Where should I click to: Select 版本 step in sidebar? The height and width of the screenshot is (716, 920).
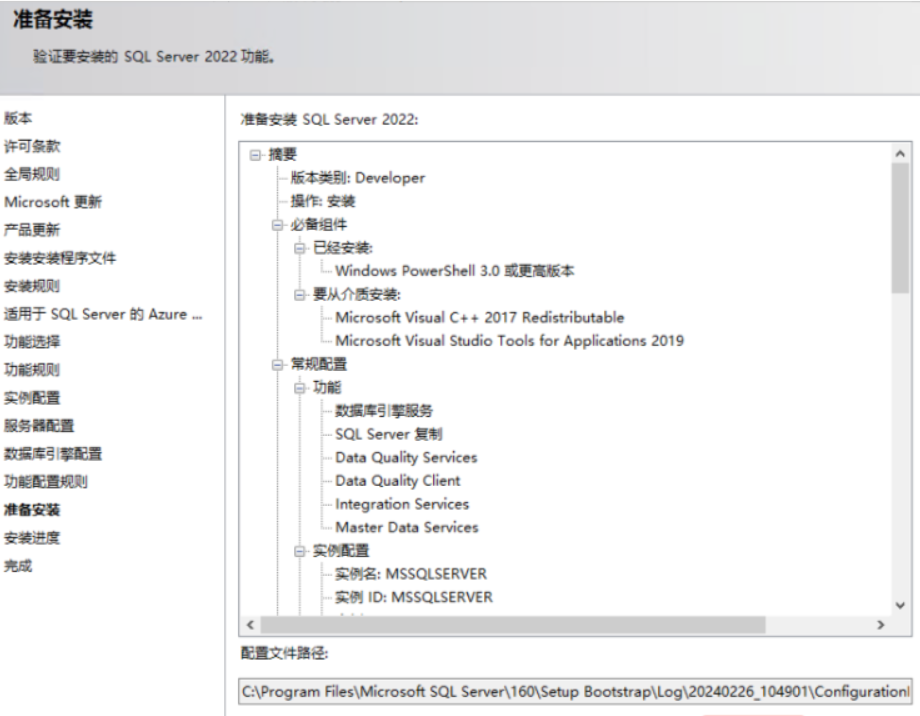(18, 118)
